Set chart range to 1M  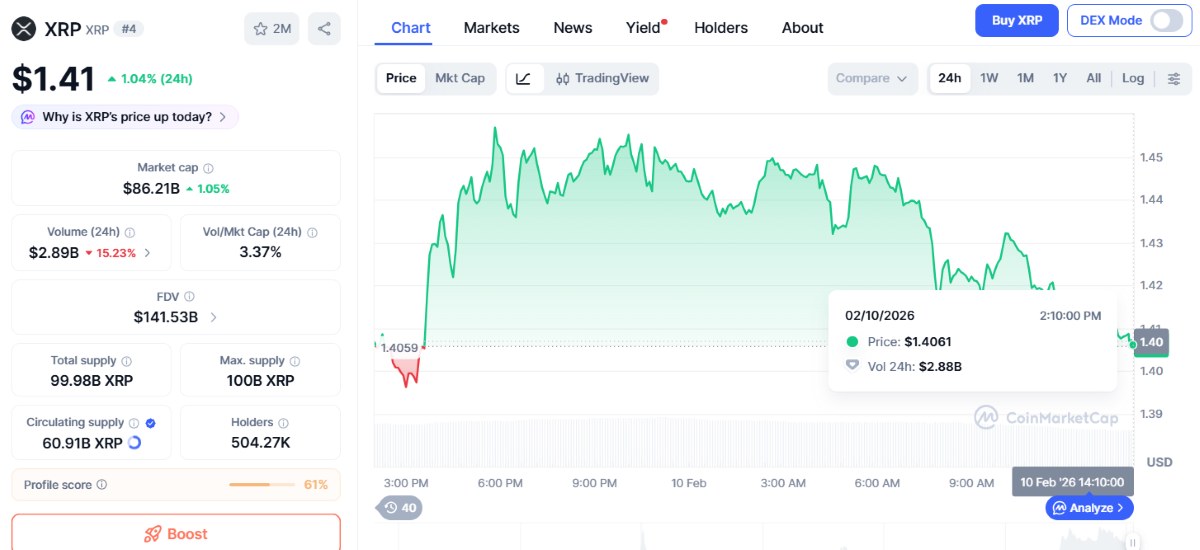click(x=1025, y=78)
